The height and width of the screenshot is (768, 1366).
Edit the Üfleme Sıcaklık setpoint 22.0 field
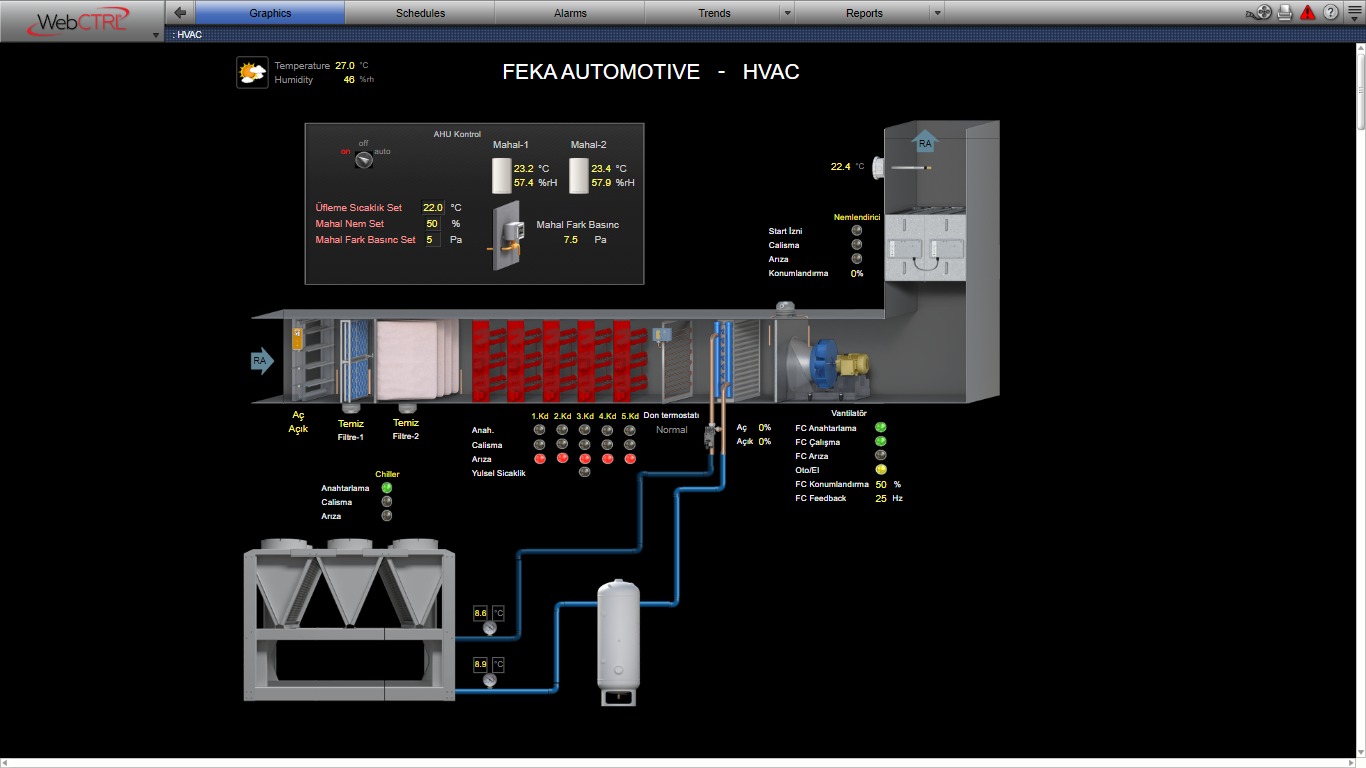[x=432, y=208]
